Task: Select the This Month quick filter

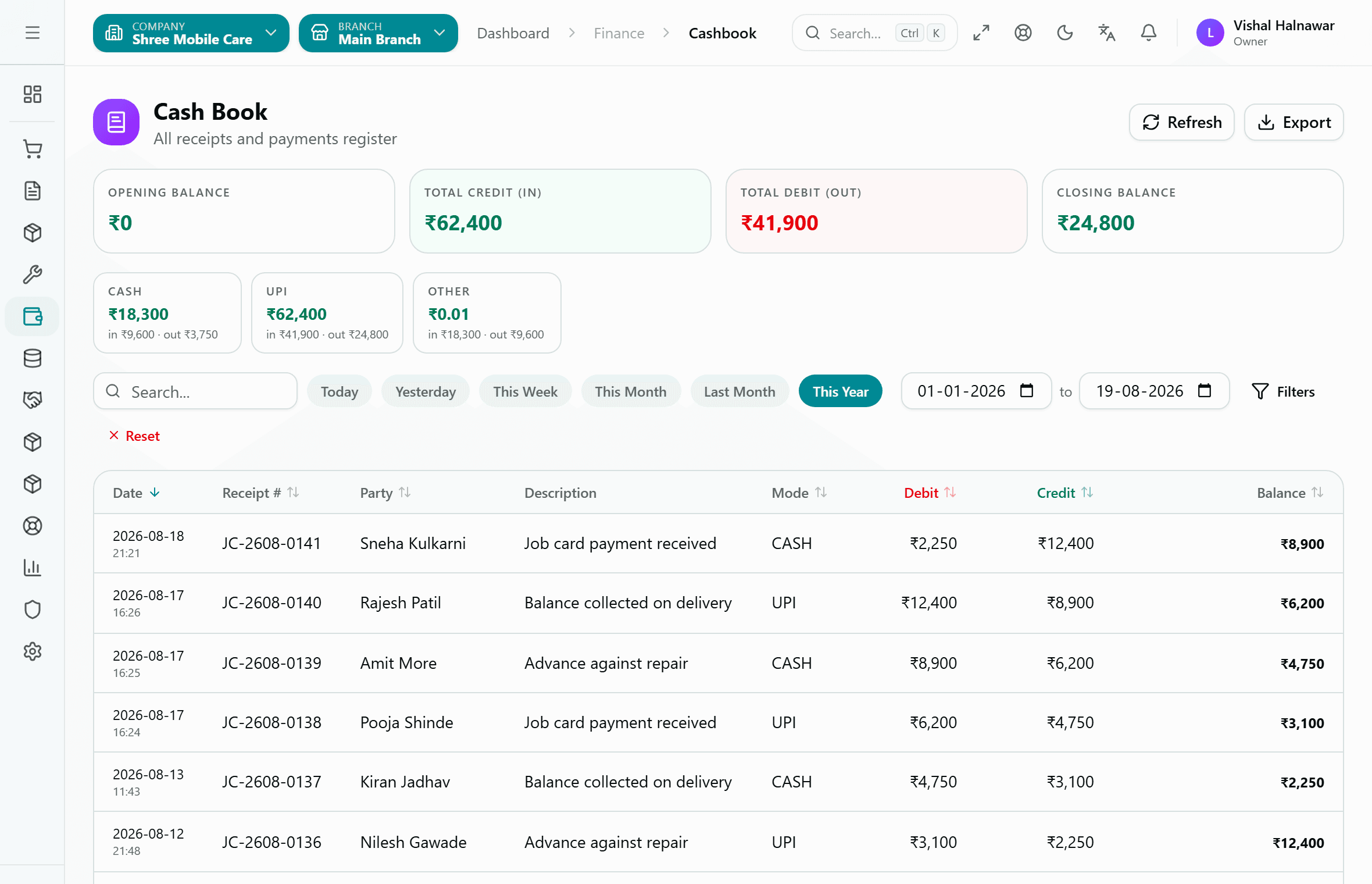Action: click(631, 391)
